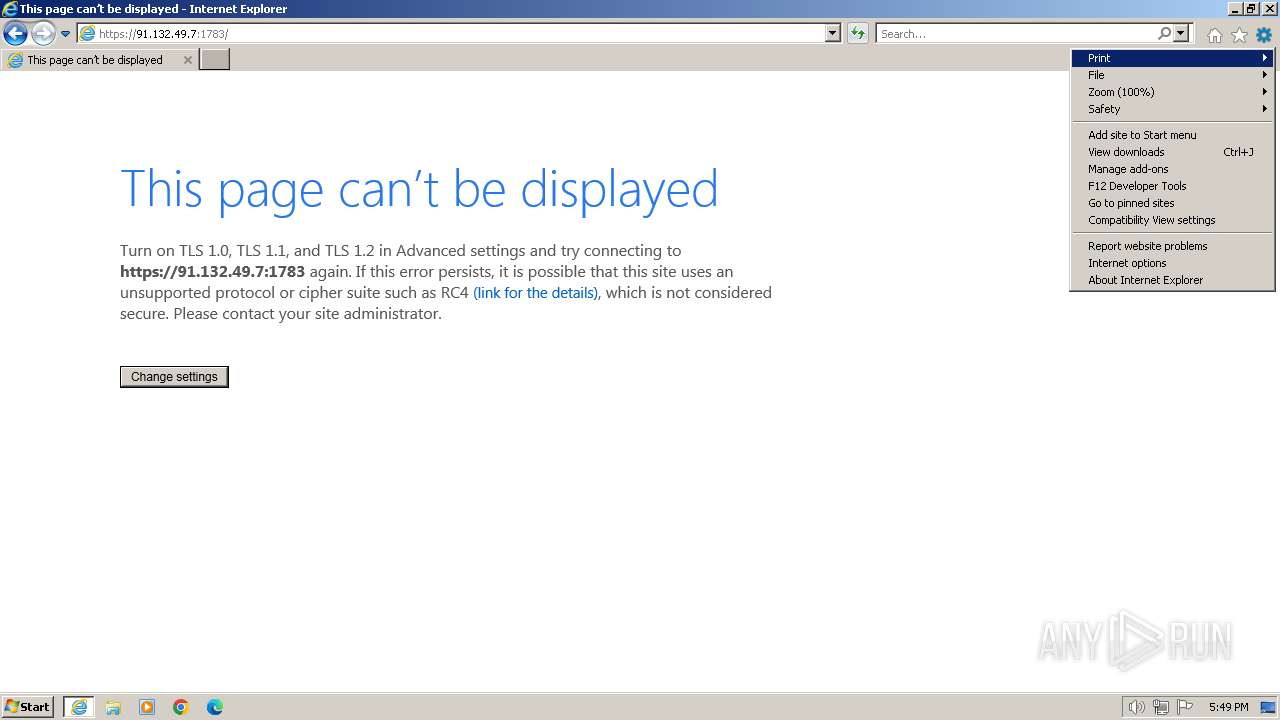Click the magnifier search icon

click(x=1164, y=33)
